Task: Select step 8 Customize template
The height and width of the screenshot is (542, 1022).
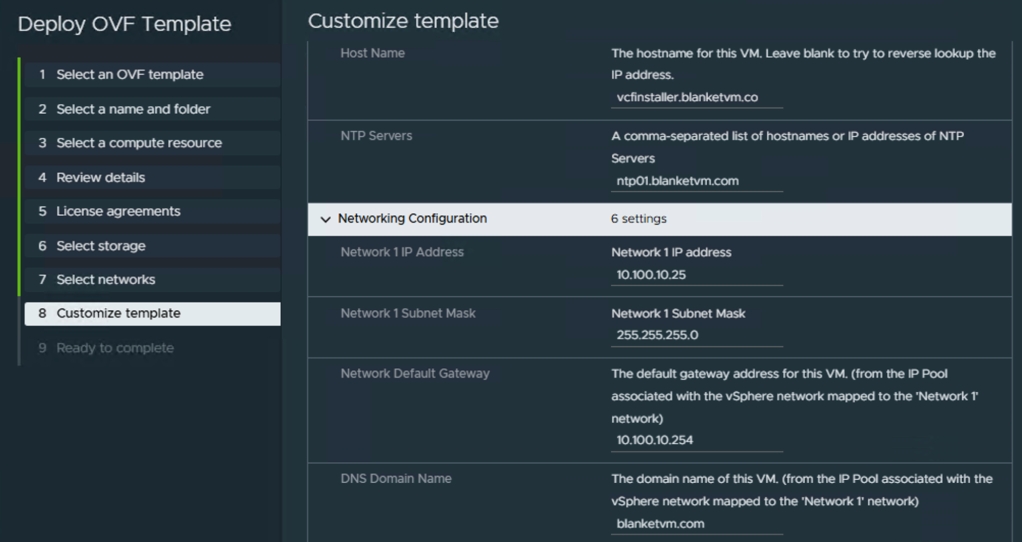Action: click(x=118, y=313)
